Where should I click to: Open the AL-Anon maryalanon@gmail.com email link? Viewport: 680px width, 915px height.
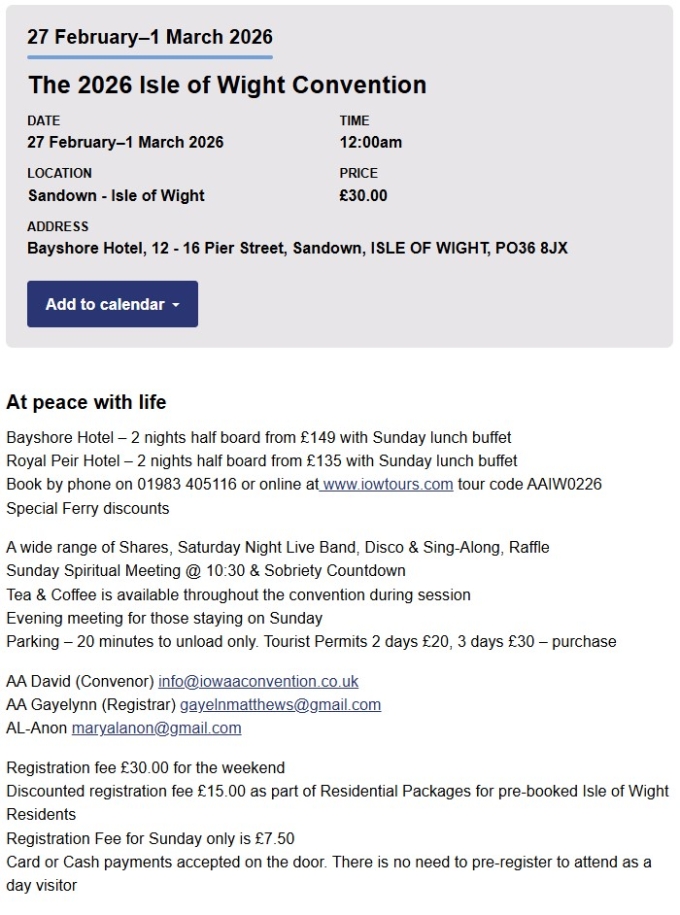(156, 728)
